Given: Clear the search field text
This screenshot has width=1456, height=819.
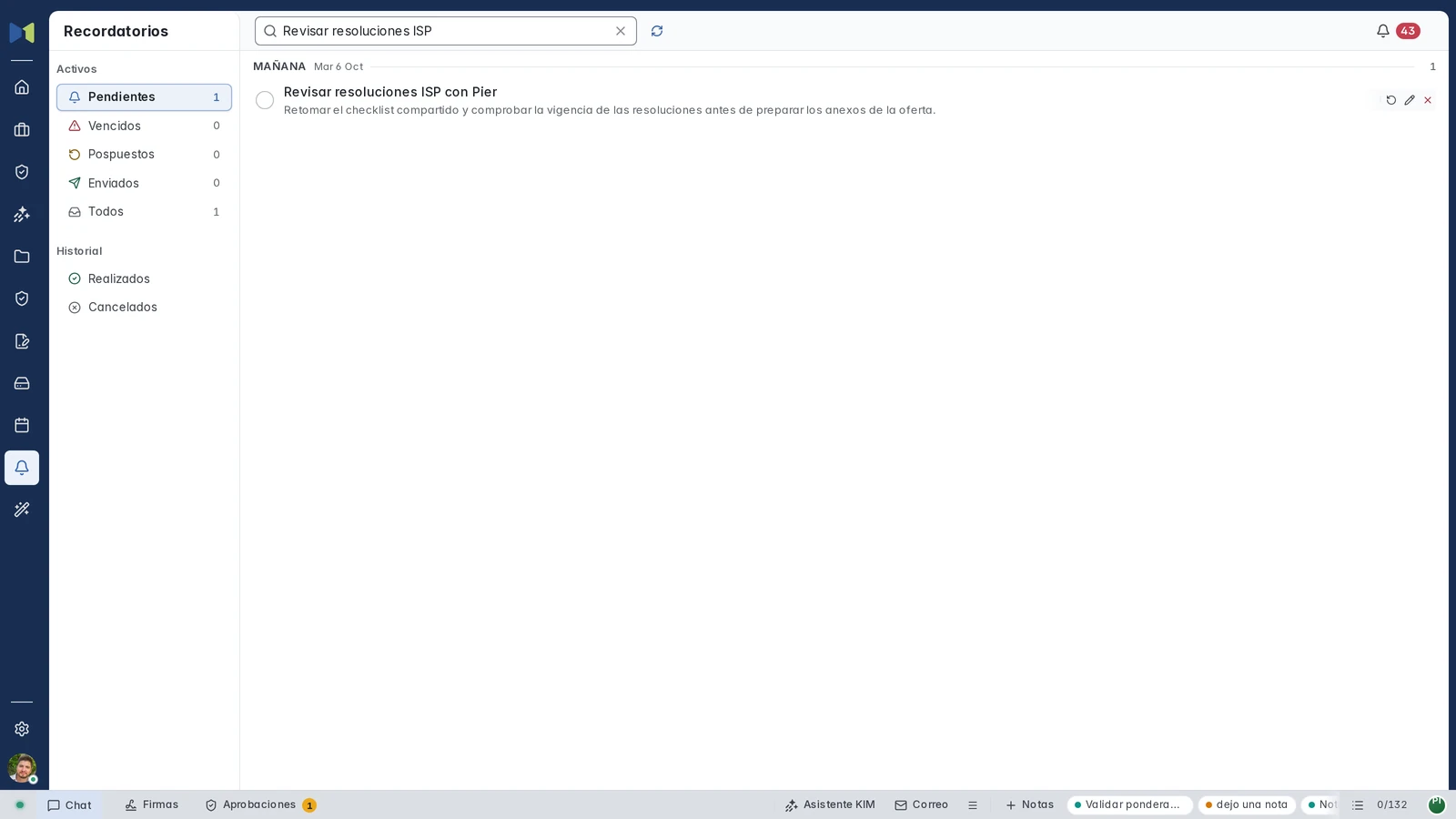Looking at the screenshot, I should pos(621,31).
